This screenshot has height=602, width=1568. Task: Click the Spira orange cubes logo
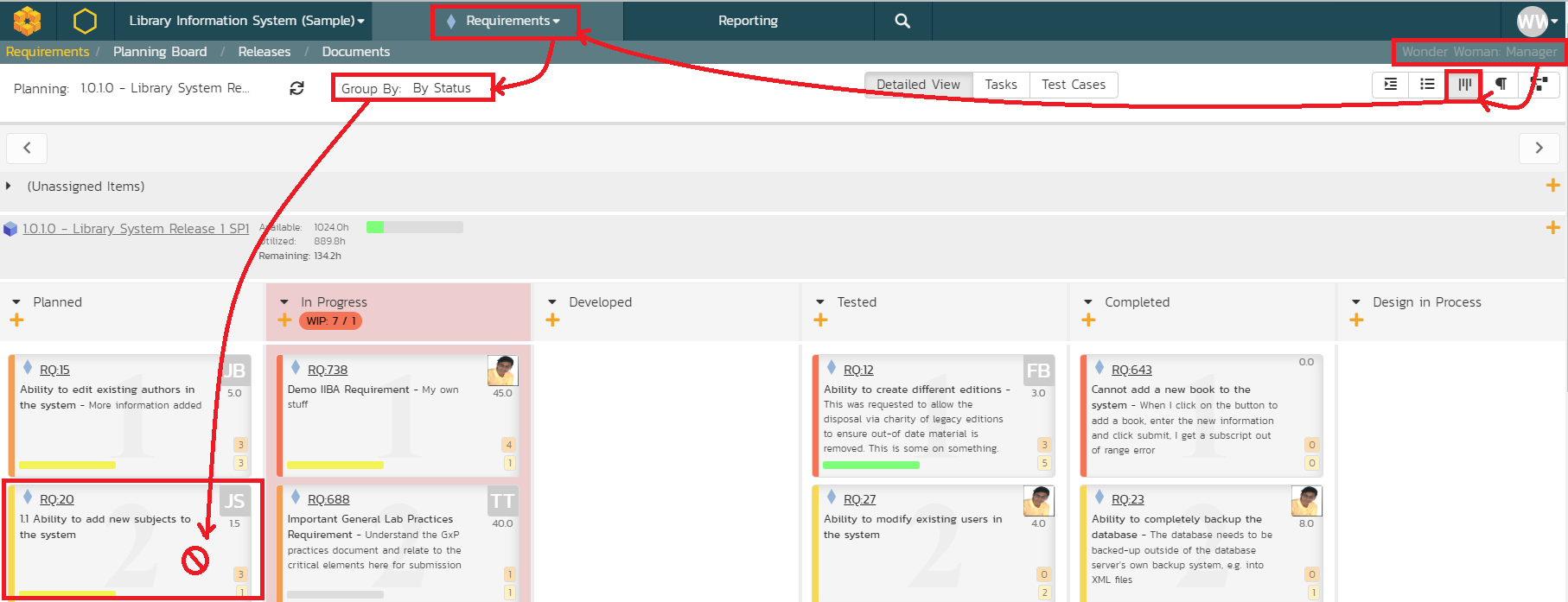(x=28, y=20)
